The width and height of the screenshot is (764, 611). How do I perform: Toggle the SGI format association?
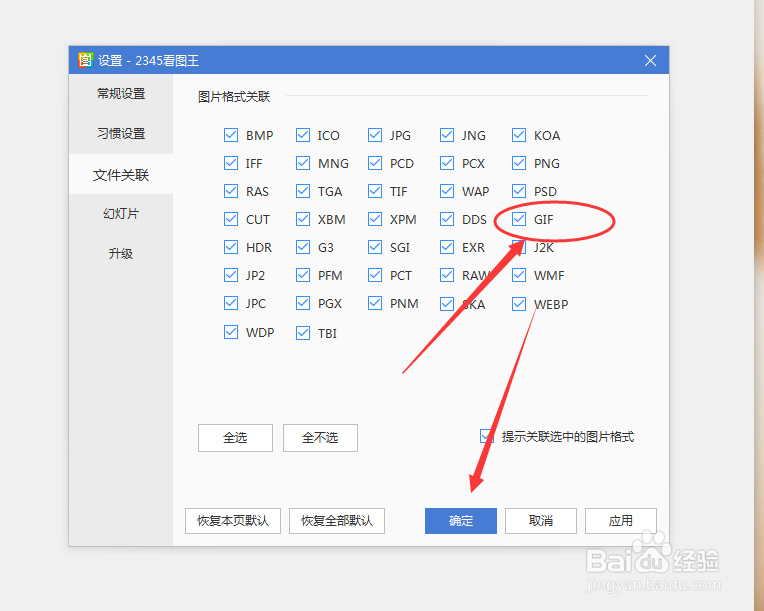pos(375,248)
